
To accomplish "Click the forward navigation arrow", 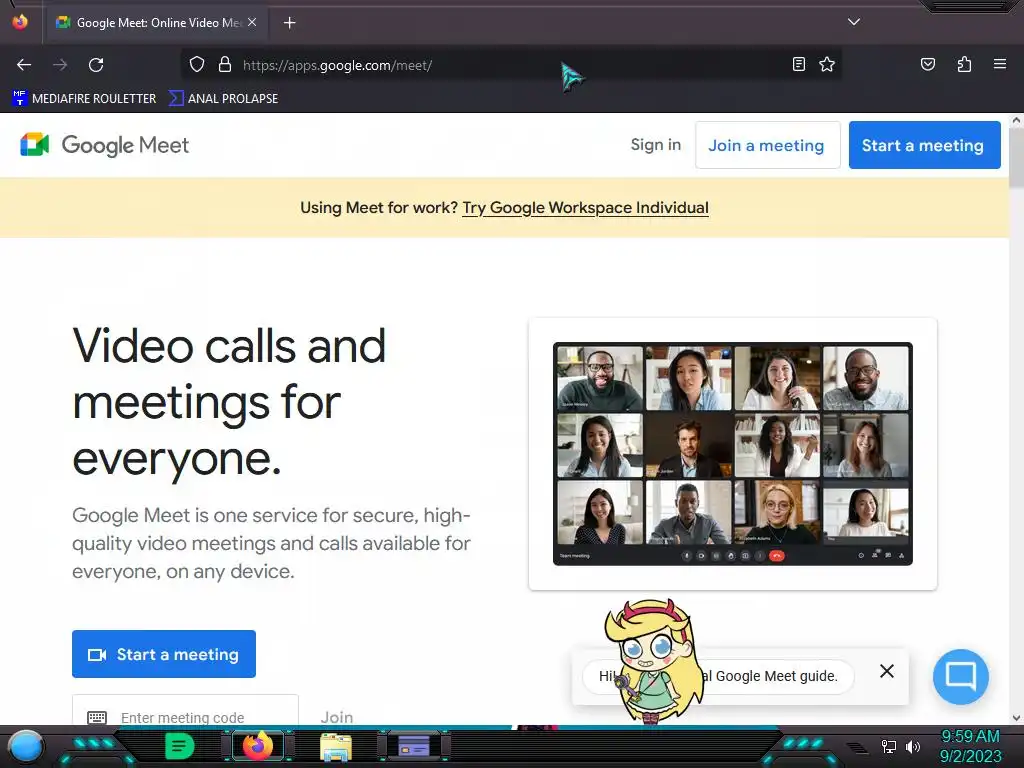I will click(60, 65).
